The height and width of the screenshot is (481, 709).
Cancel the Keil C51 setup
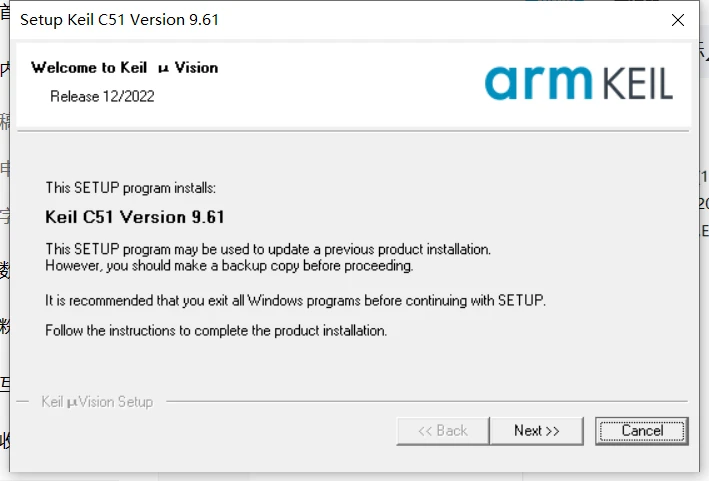tap(642, 431)
